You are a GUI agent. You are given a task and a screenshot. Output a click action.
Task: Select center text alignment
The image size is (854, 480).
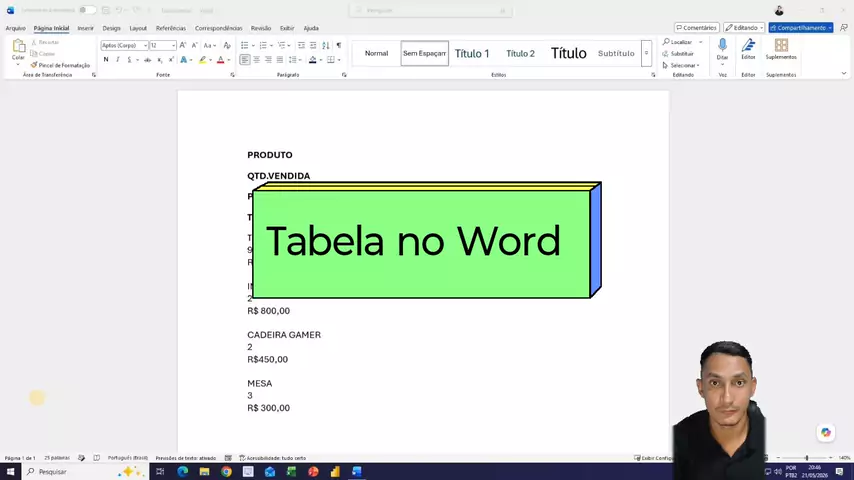click(257, 60)
